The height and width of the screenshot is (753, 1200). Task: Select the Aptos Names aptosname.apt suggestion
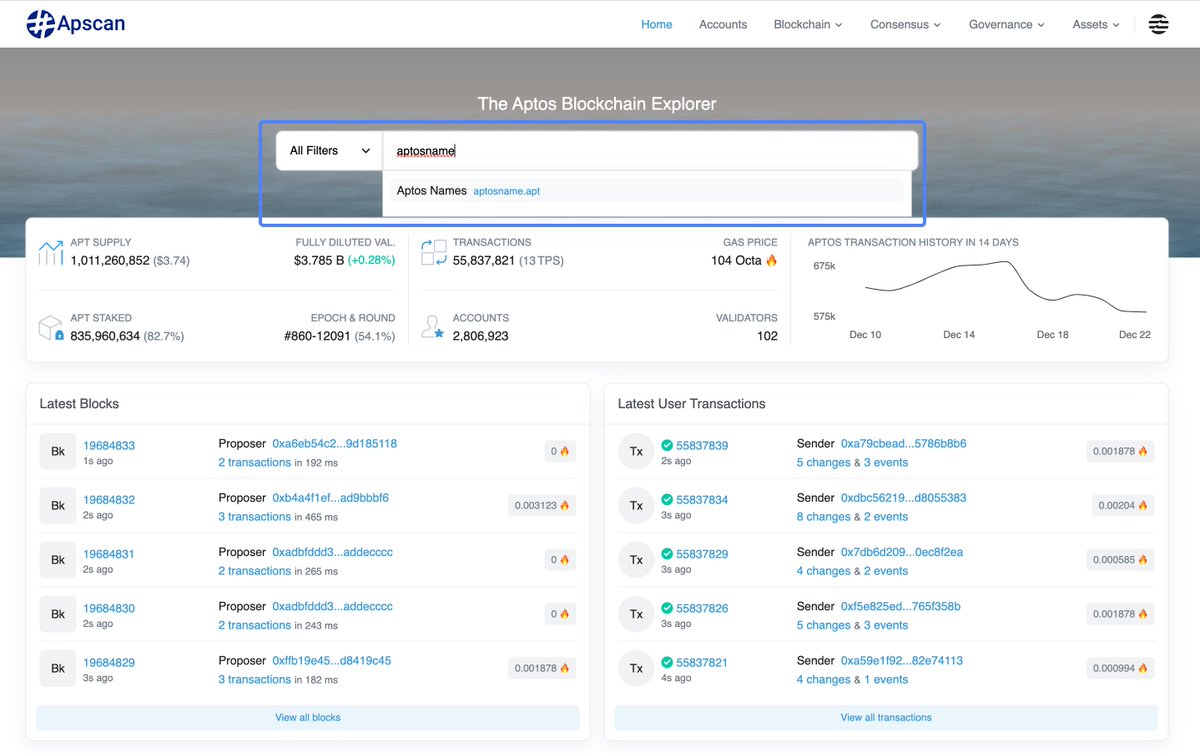[647, 191]
